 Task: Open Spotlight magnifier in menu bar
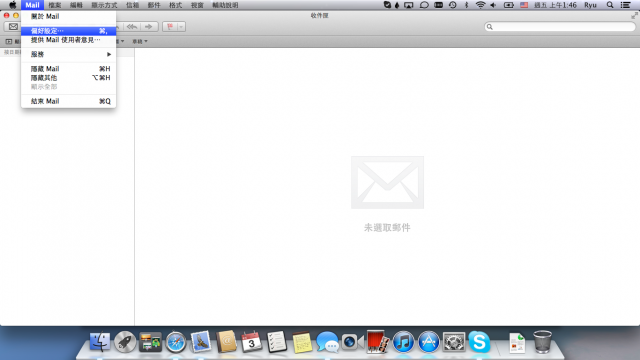610,5
